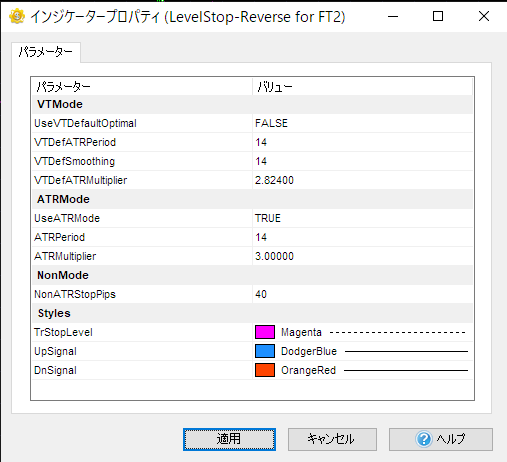The image size is (507, 462).
Task: Select the ATRMultiplier parameter name
Action: (65, 256)
